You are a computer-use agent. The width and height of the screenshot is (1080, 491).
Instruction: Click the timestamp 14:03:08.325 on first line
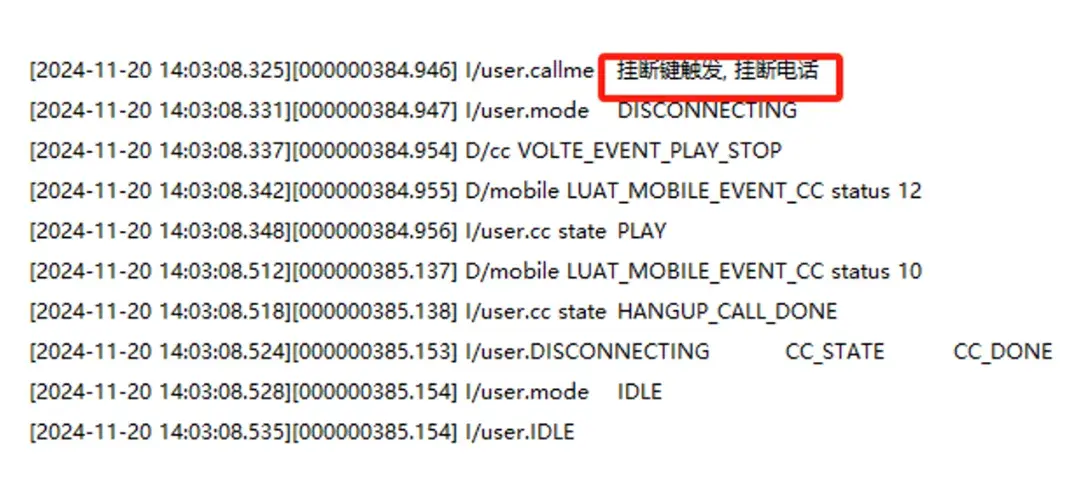point(222,70)
